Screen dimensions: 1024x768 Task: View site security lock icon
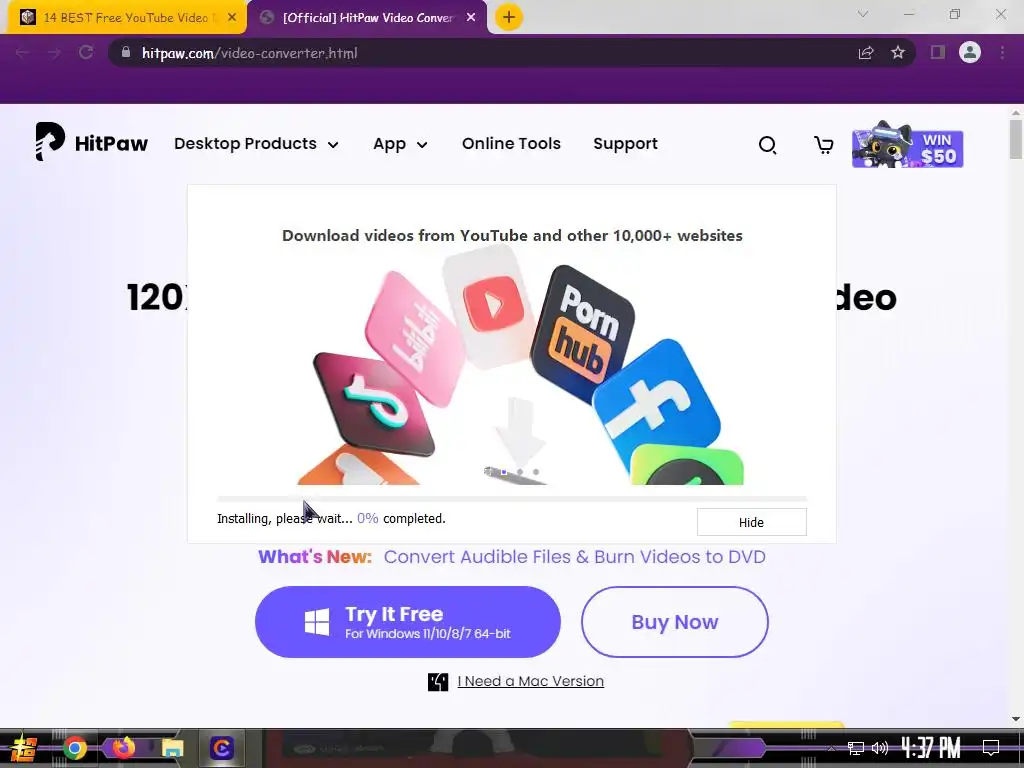[x=126, y=52]
